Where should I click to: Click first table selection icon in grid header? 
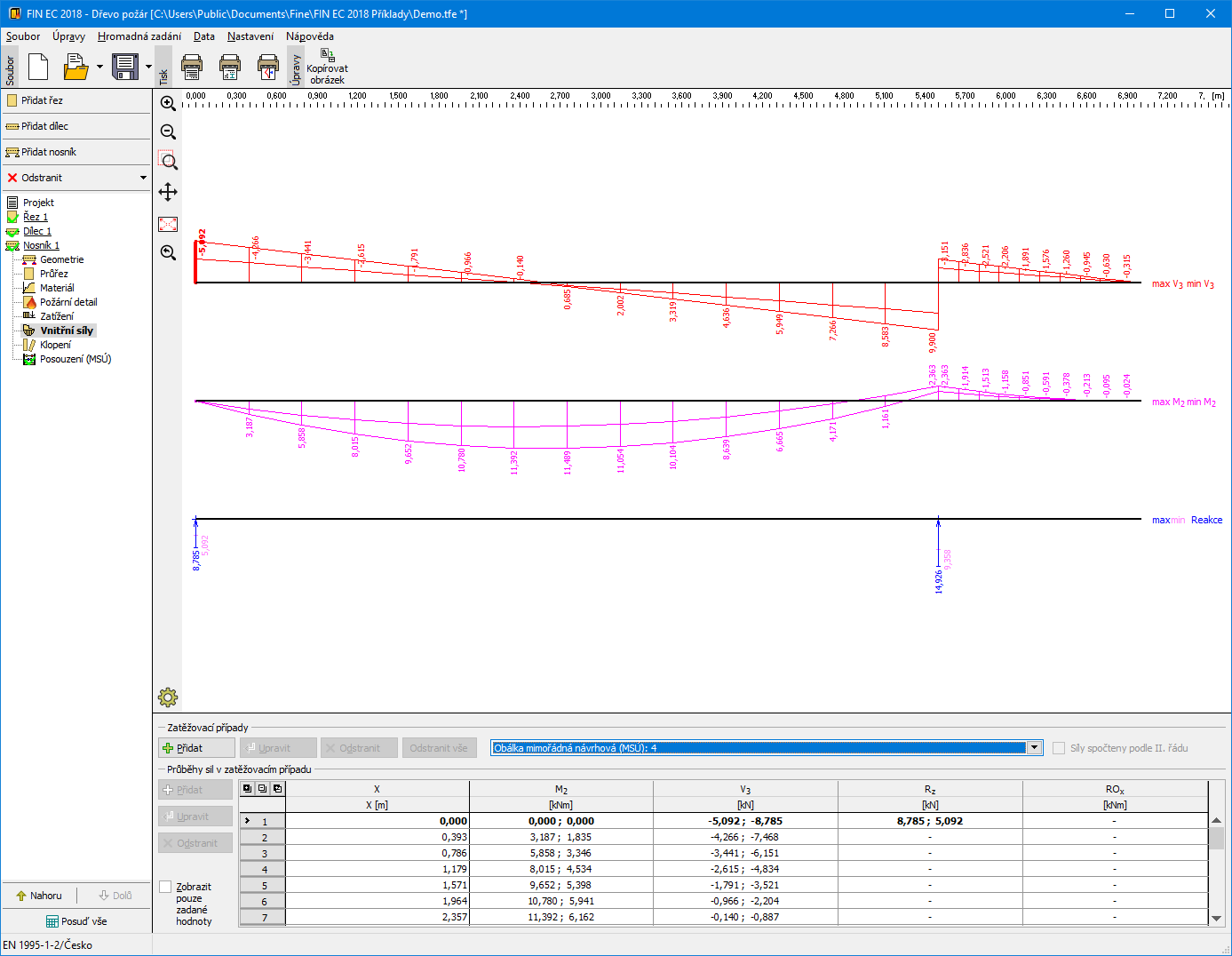click(247, 788)
